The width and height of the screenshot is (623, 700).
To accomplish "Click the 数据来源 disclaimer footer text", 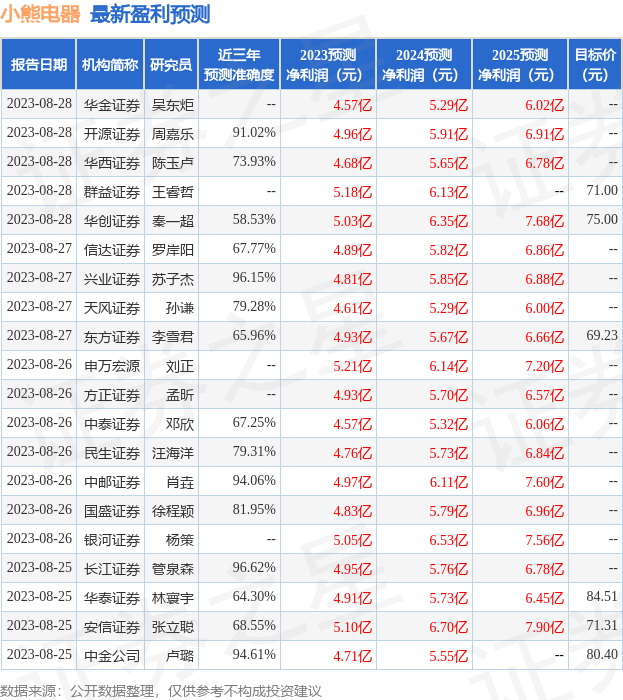I will [161, 690].
